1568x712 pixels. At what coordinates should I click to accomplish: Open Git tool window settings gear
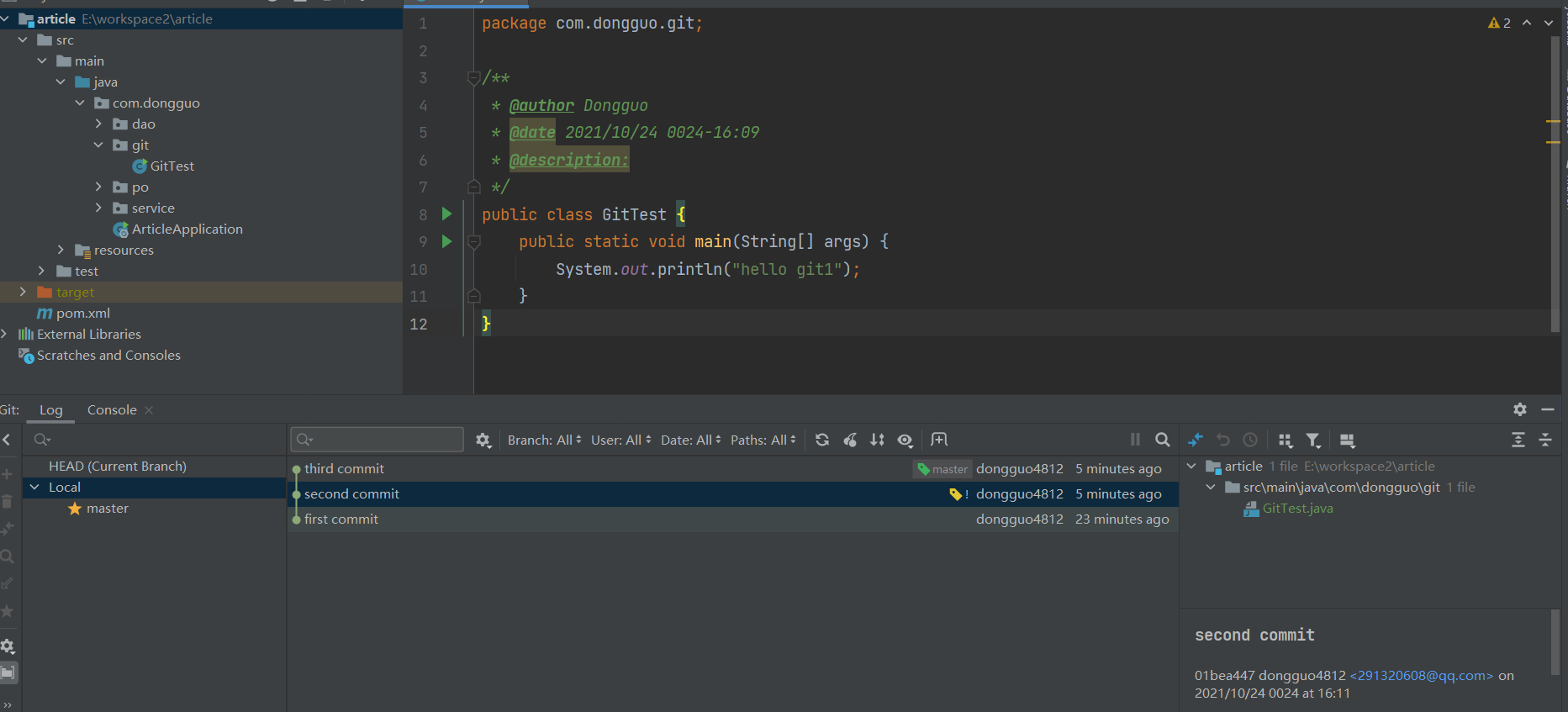(x=1520, y=409)
